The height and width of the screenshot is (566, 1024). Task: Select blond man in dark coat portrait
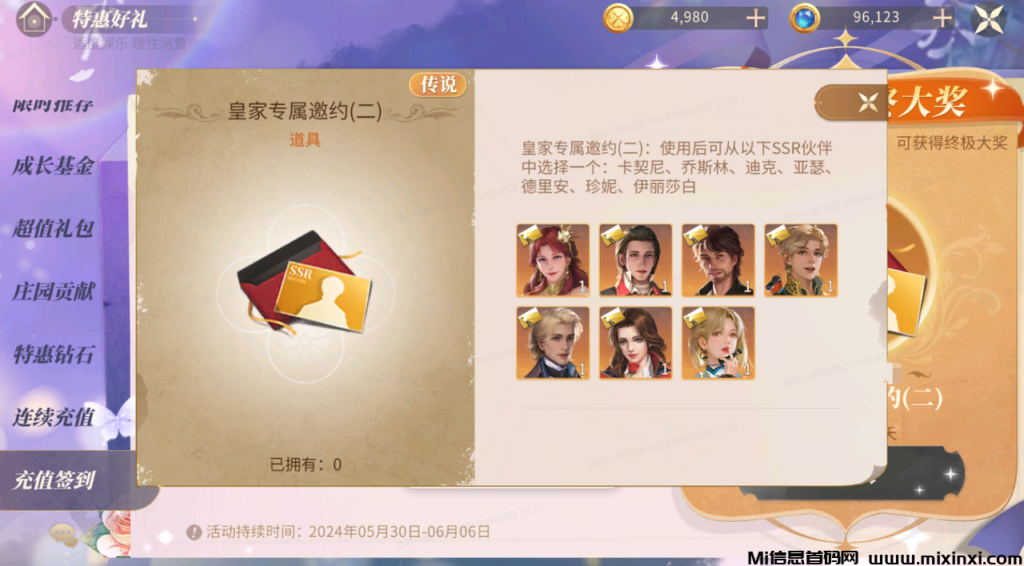(x=553, y=343)
